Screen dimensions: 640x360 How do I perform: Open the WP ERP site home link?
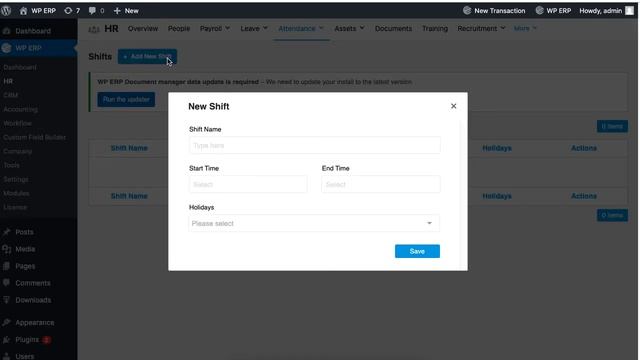38,11
